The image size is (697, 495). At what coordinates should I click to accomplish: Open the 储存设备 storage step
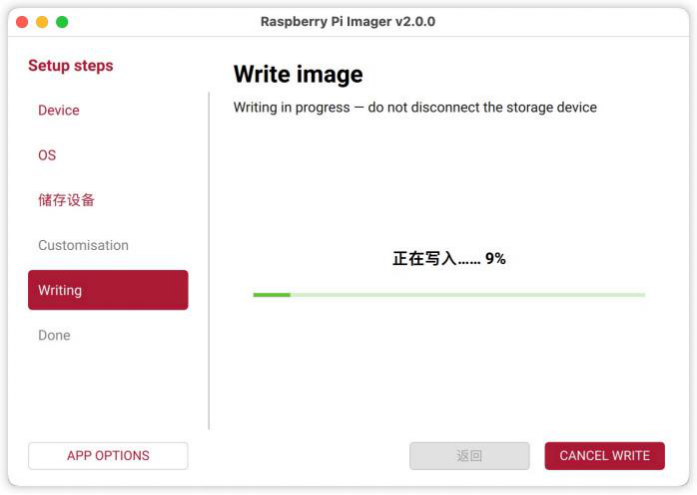66,200
